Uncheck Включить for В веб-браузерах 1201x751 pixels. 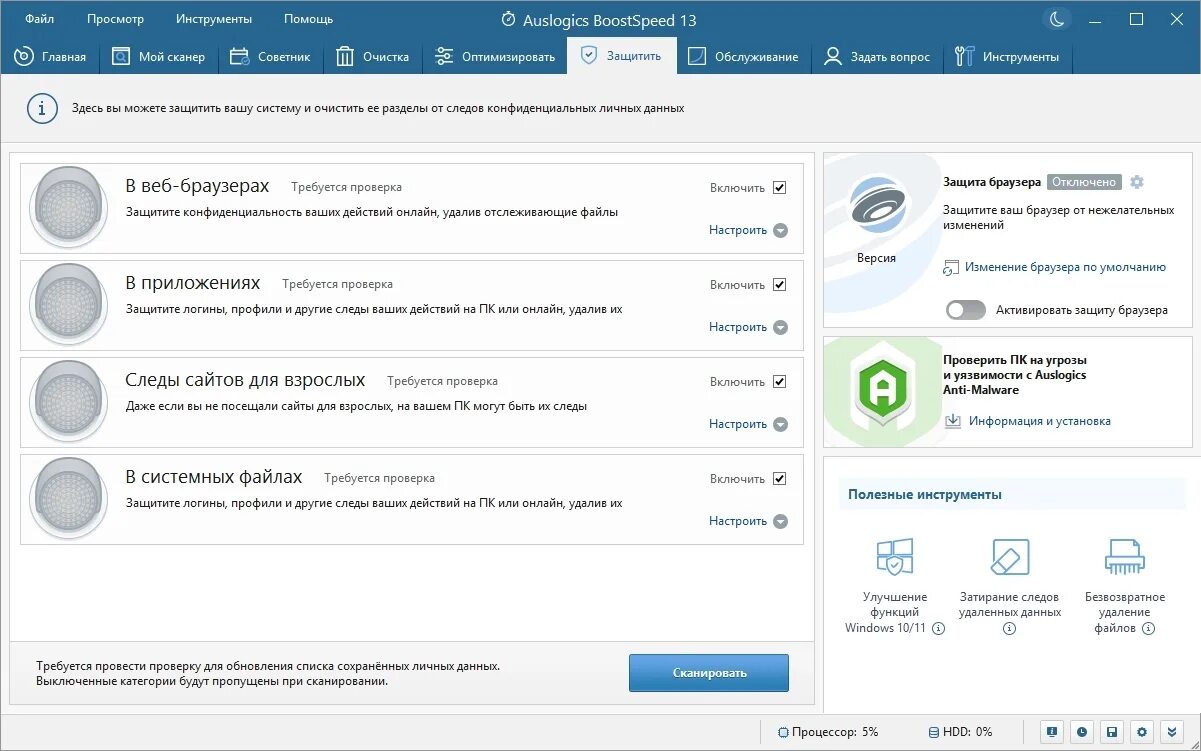[780, 188]
